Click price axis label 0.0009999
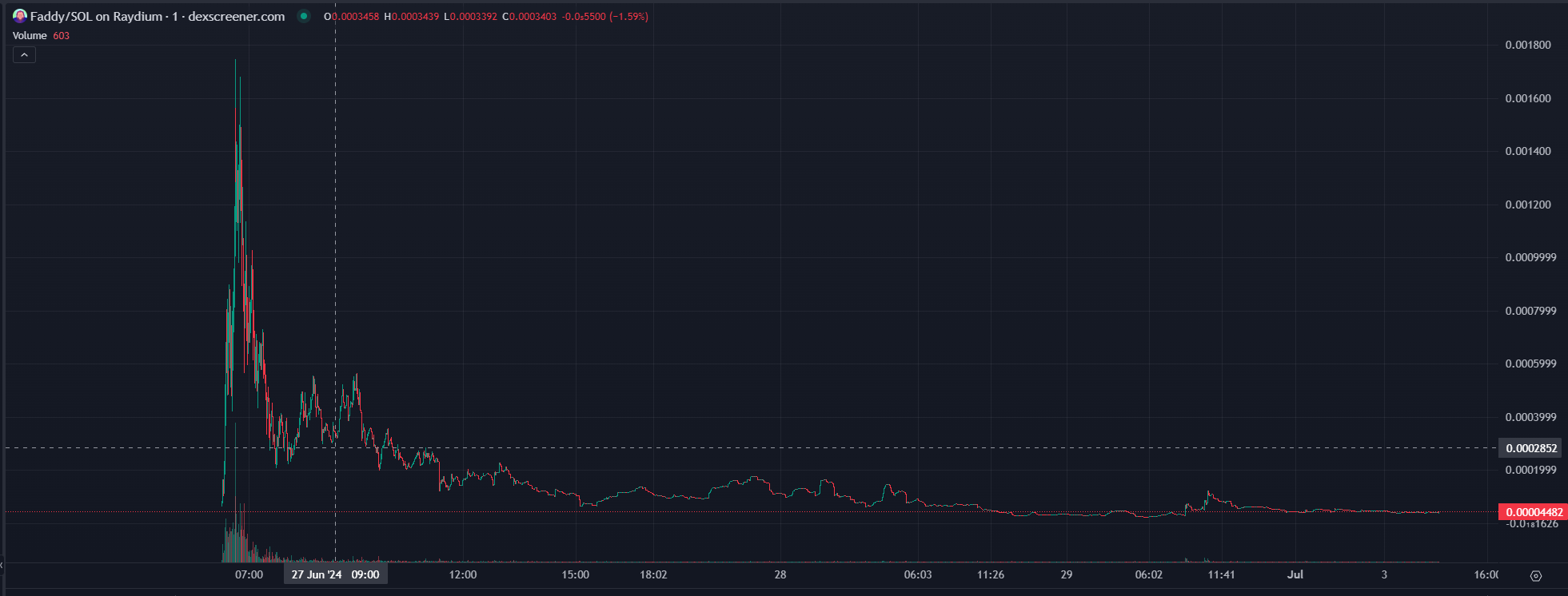 1530,257
